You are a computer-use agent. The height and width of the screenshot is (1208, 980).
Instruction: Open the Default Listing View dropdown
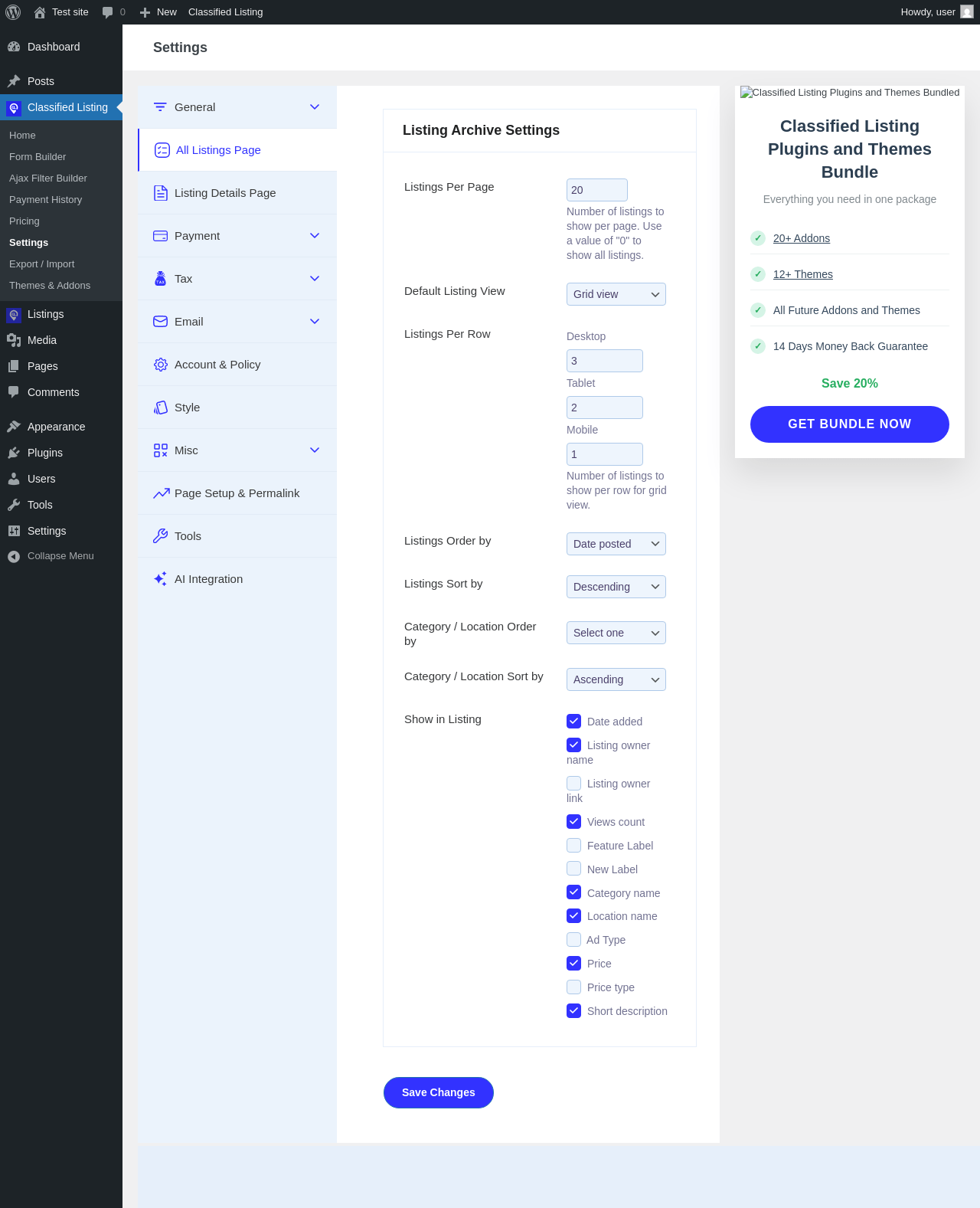616,294
